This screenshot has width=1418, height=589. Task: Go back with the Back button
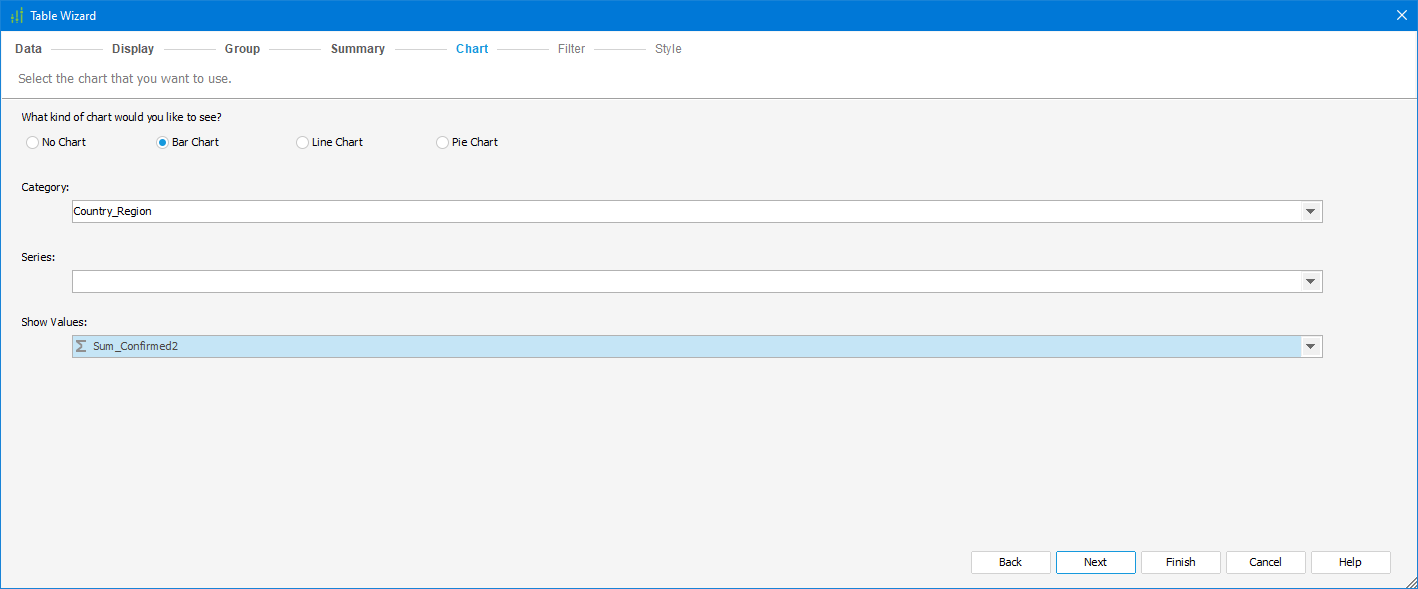1010,562
